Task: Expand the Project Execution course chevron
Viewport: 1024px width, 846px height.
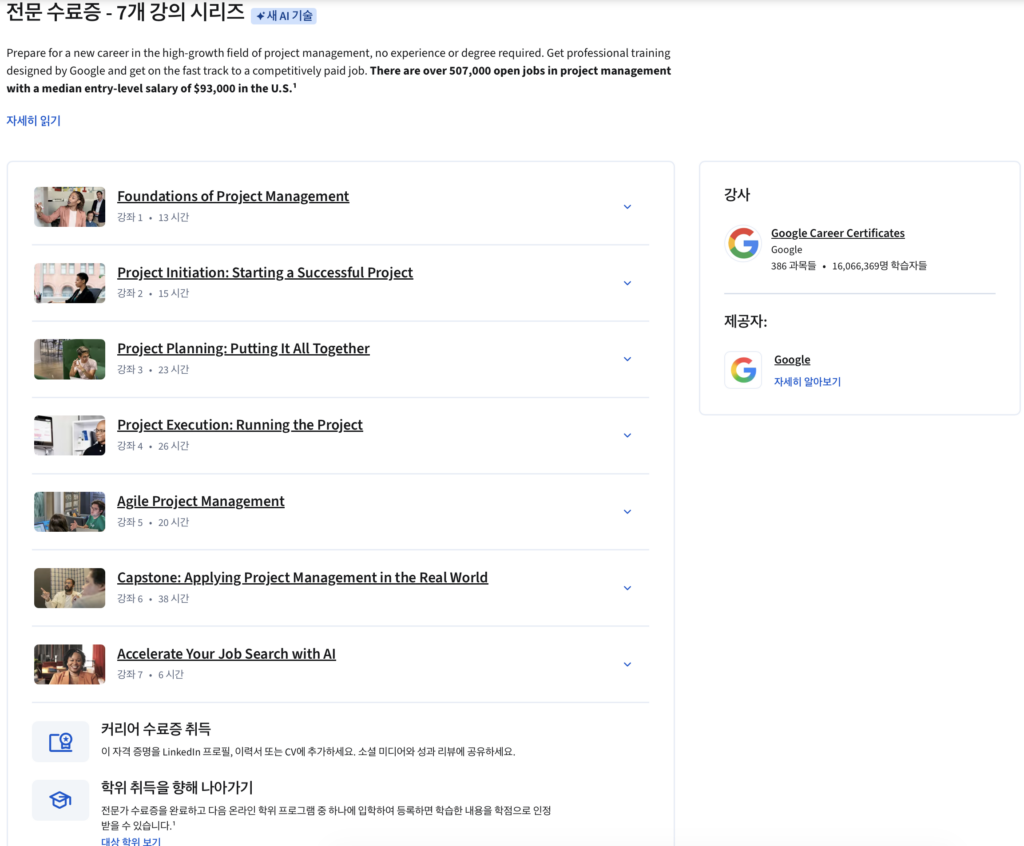Action: 627,436
